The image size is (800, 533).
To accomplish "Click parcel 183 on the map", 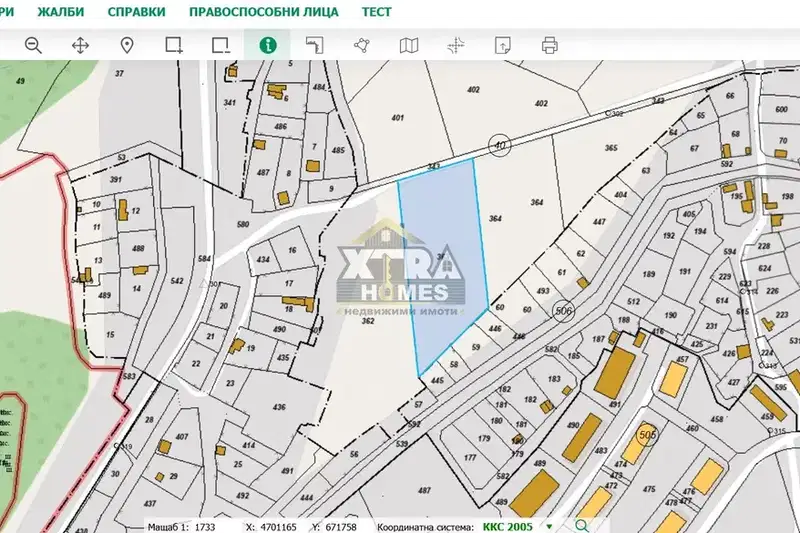I will coord(554,379).
